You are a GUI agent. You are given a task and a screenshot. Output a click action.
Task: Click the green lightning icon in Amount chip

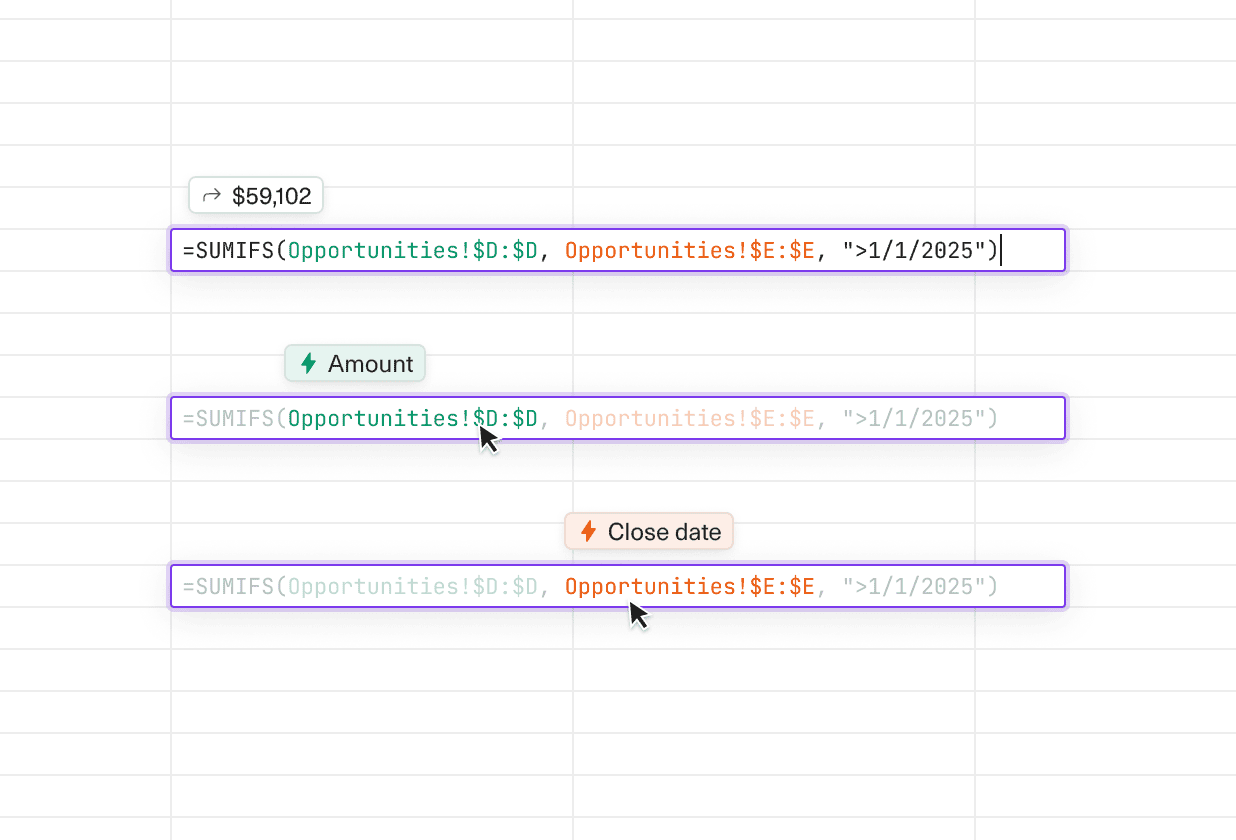pos(307,364)
